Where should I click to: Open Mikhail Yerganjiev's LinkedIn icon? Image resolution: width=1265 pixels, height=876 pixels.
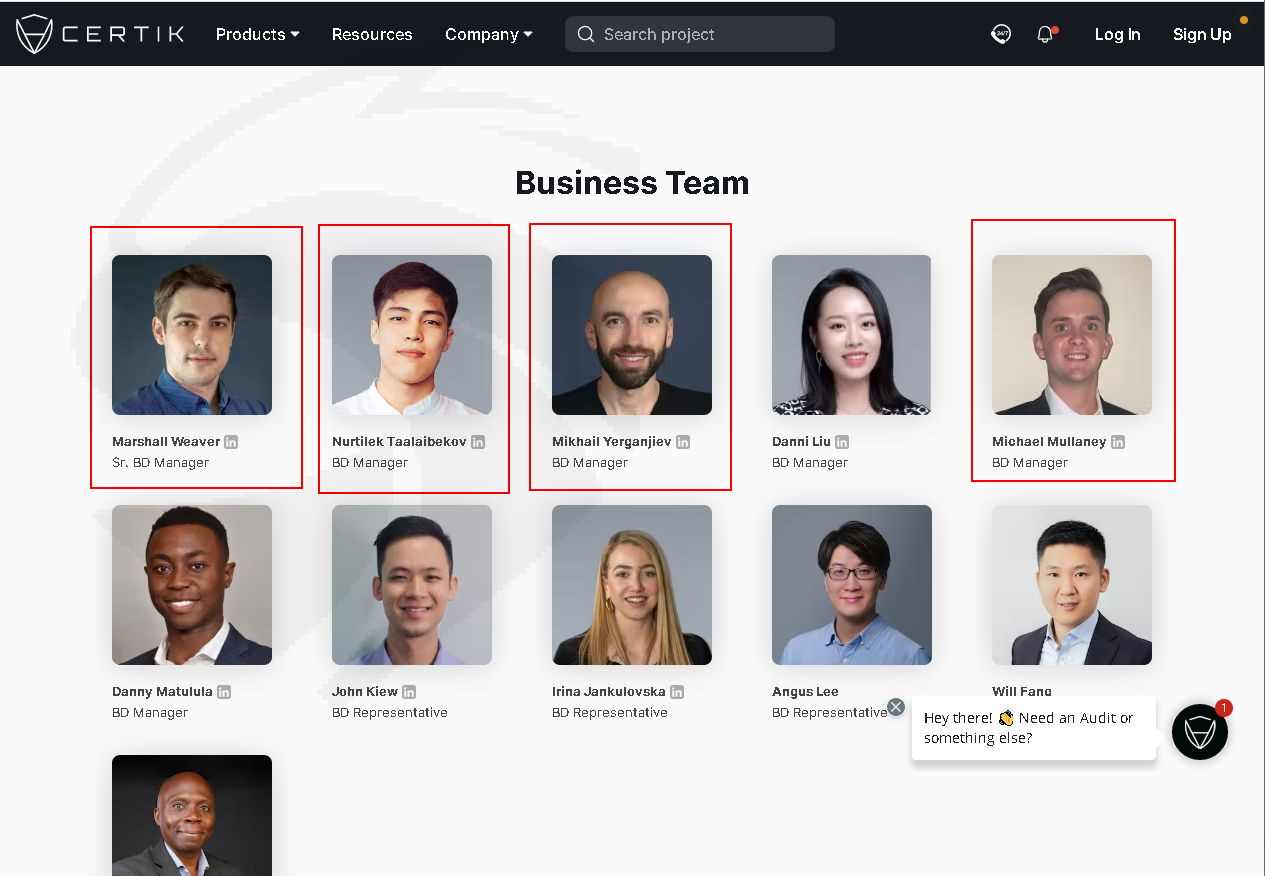click(683, 441)
